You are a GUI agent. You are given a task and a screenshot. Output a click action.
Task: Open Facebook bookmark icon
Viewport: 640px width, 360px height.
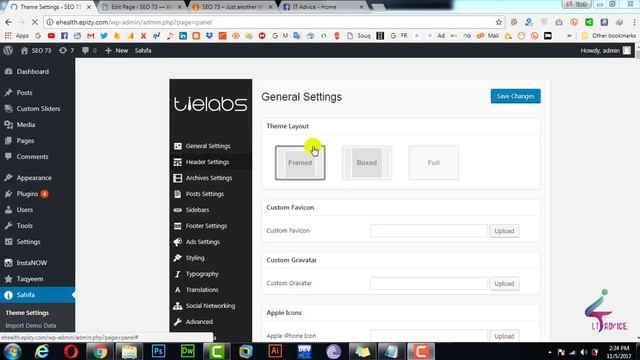pos(64,36)
